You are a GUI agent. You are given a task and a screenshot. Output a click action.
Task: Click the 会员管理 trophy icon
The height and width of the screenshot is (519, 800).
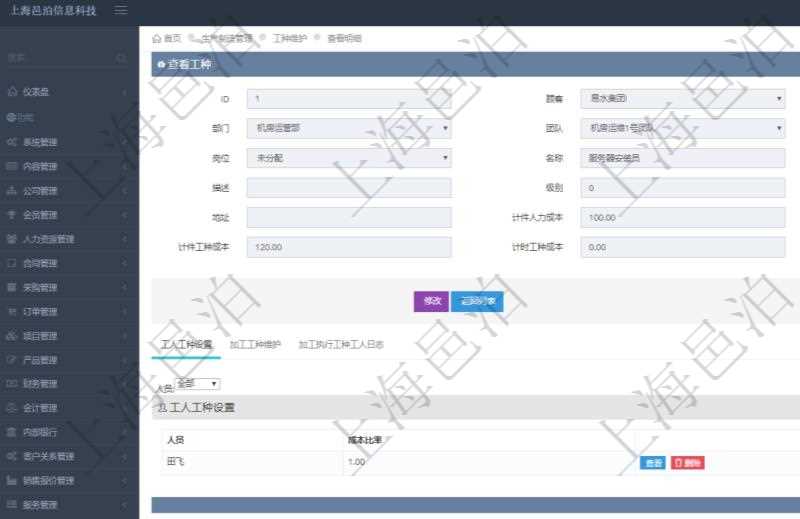click(12, 215)
